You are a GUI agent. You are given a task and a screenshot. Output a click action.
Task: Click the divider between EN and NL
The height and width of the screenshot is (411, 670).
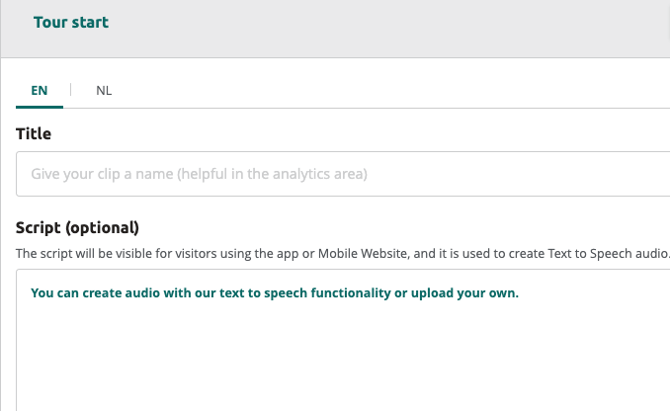[x=70, y=90]
